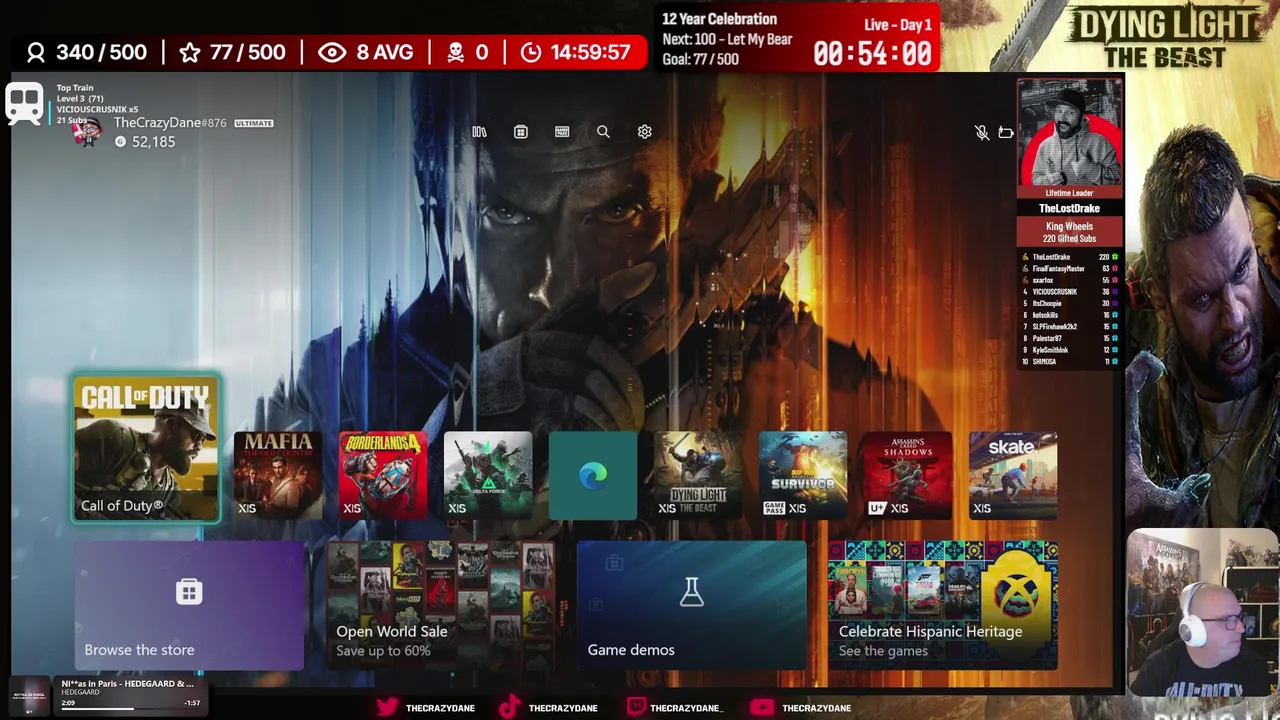Click the 00:54:00 countdown timer
This screenshot has width=1280, height=720.
click(872, 54)
